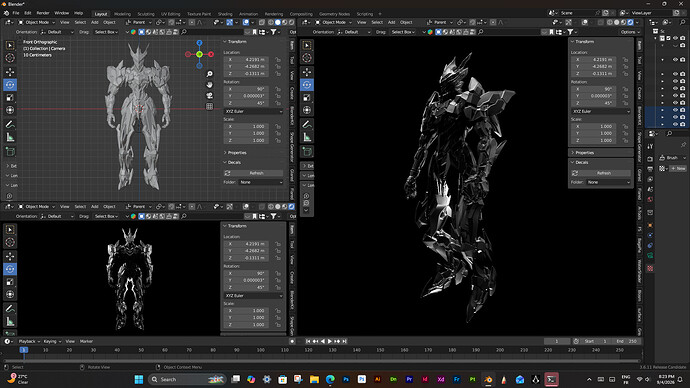Select the Cursor tool in bottom-left viewport
This screenshot has height=388, width=690.
[x=10, y=242]
